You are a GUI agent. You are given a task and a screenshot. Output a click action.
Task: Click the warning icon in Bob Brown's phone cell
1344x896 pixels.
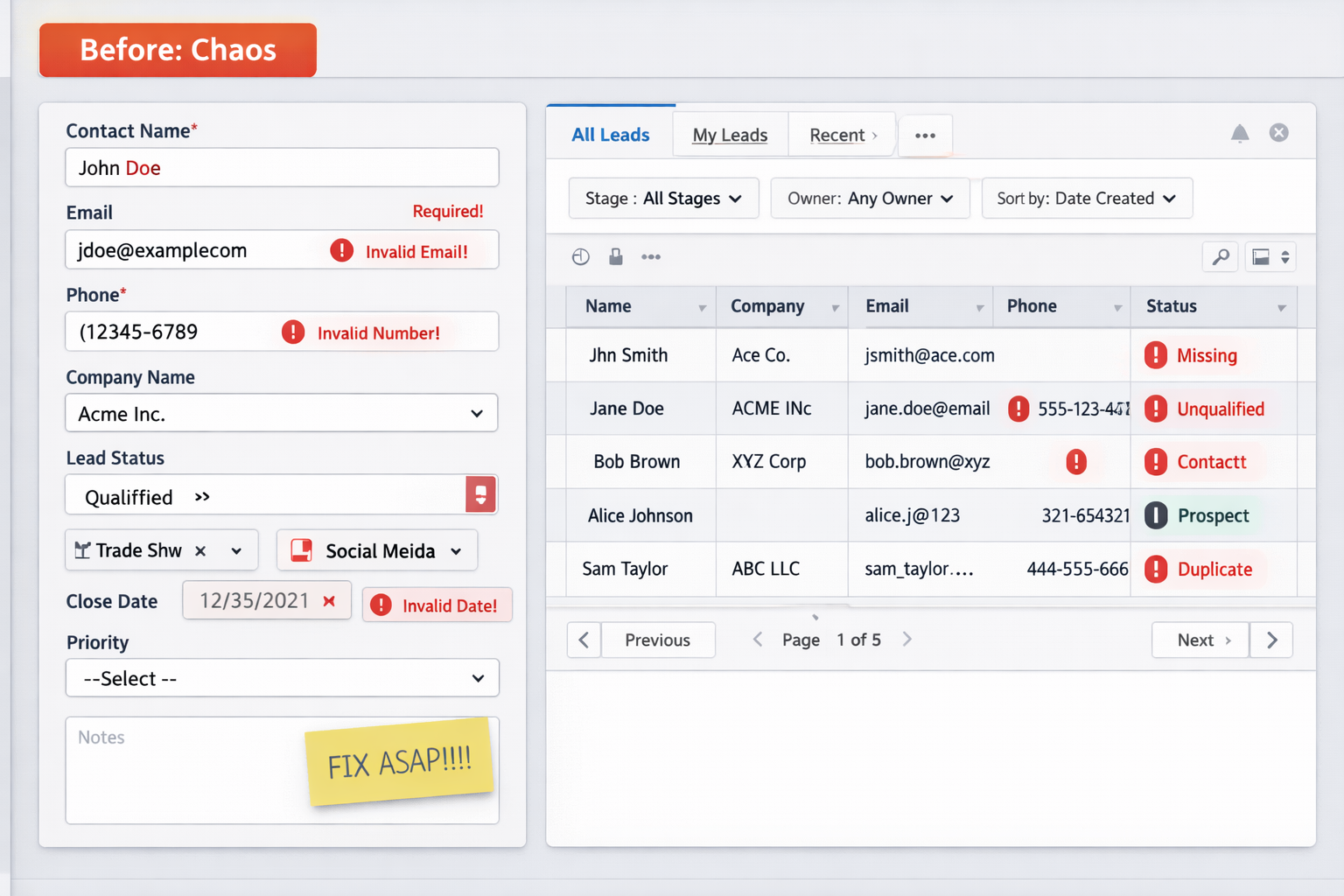1075,462
